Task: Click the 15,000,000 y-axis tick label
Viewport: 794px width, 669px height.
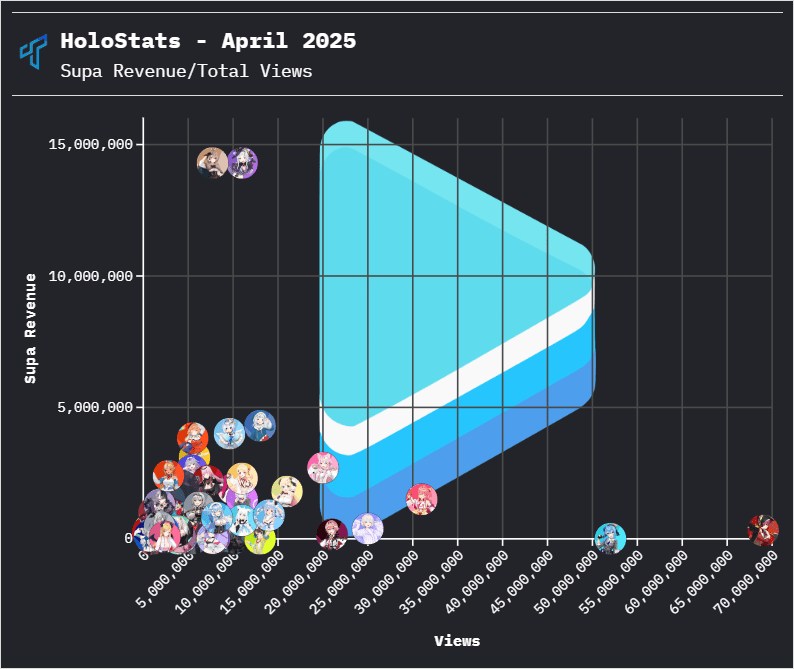Action: 90,144
